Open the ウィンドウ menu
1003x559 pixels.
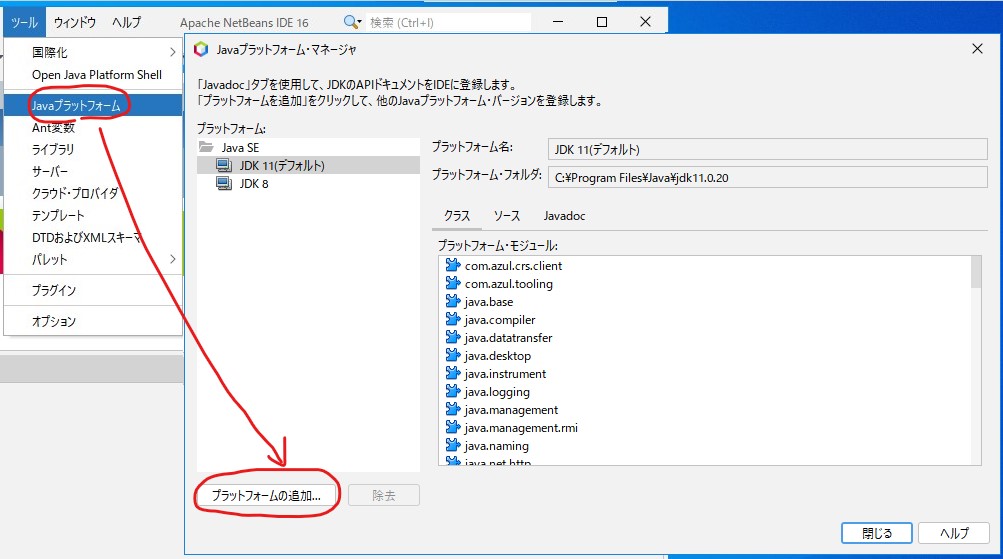pyautogui.click(x=74, y=22)
